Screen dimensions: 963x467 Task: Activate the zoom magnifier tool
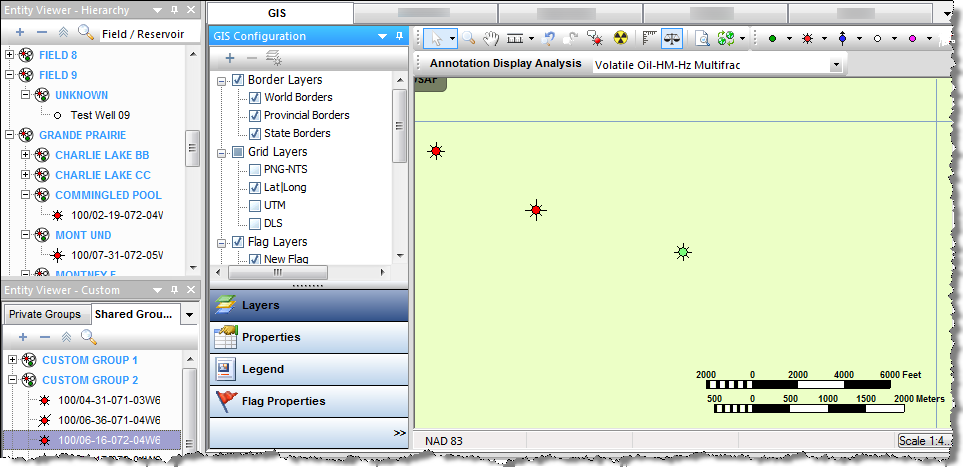[x=467, y=37]
